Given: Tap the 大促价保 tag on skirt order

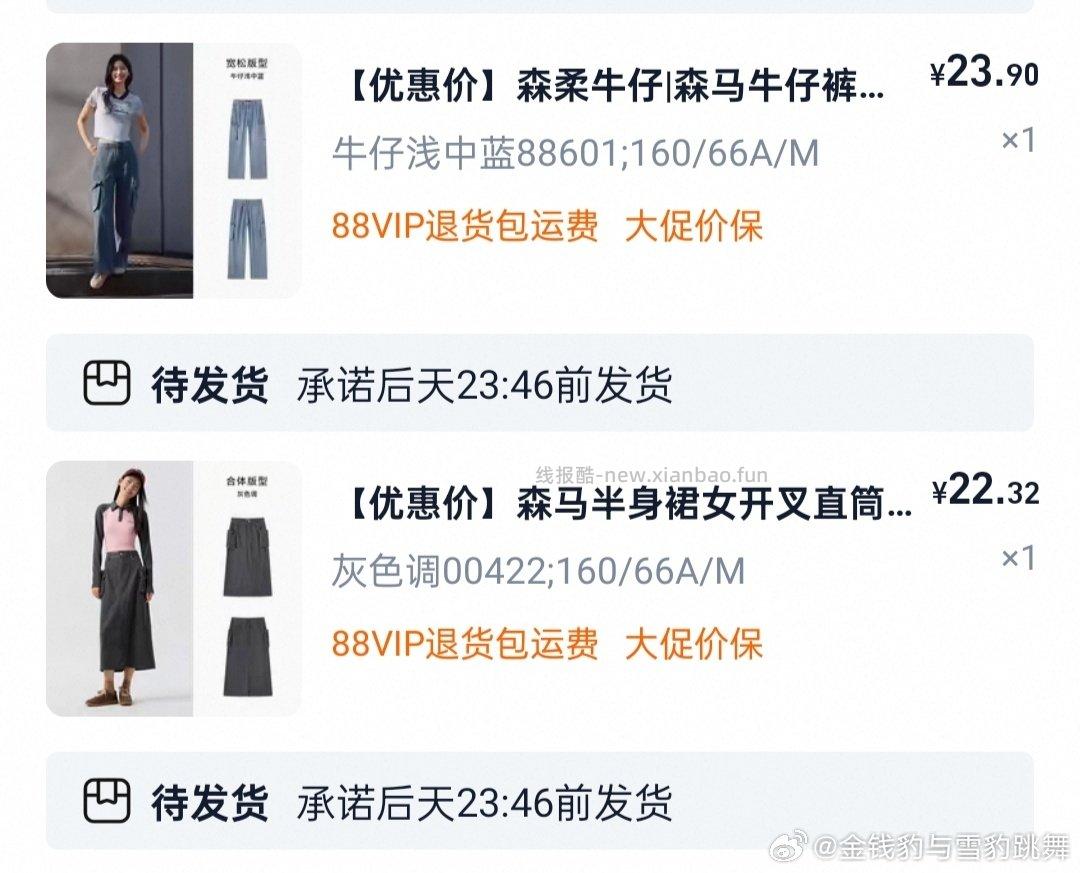Looking at the screenshot, I should pyautogui.click(x=694, y=644).
